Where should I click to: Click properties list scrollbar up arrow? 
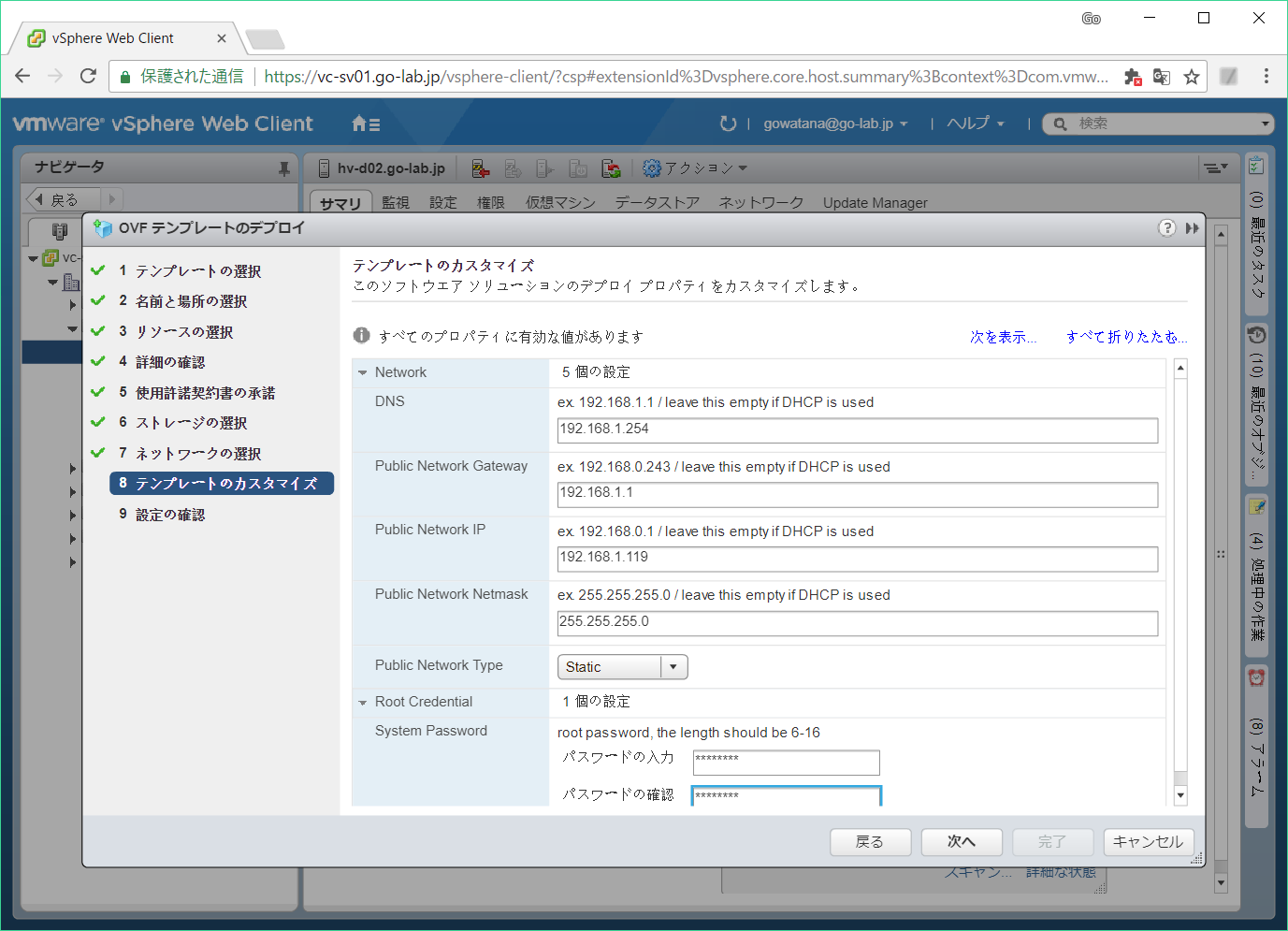click(x=1180, y=369)
